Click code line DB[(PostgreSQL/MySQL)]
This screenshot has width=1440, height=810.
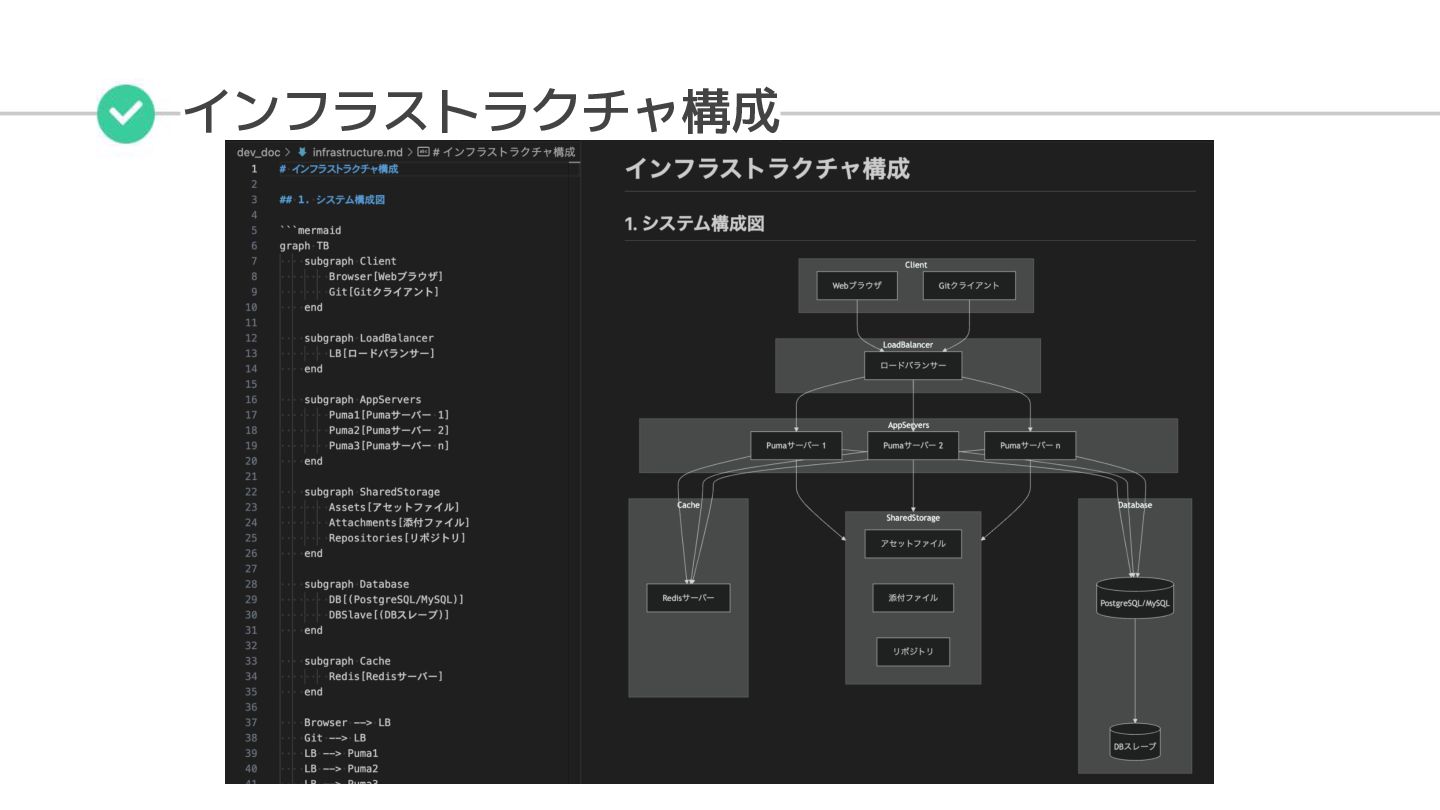(x=396, y=599)
